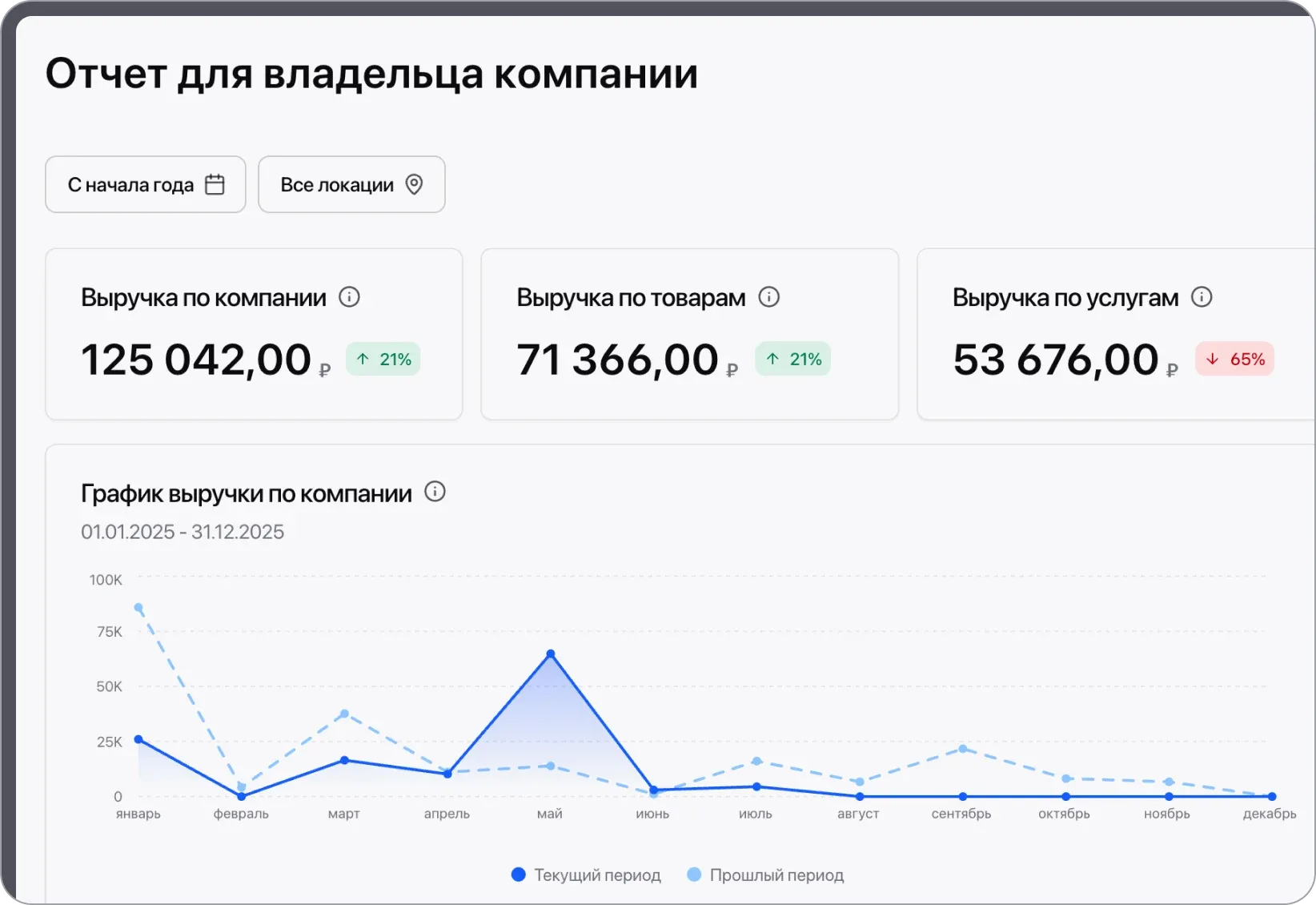Open the "Все локации" location filter
Viewport: 1316px width, 905px height.
point(351,184)
